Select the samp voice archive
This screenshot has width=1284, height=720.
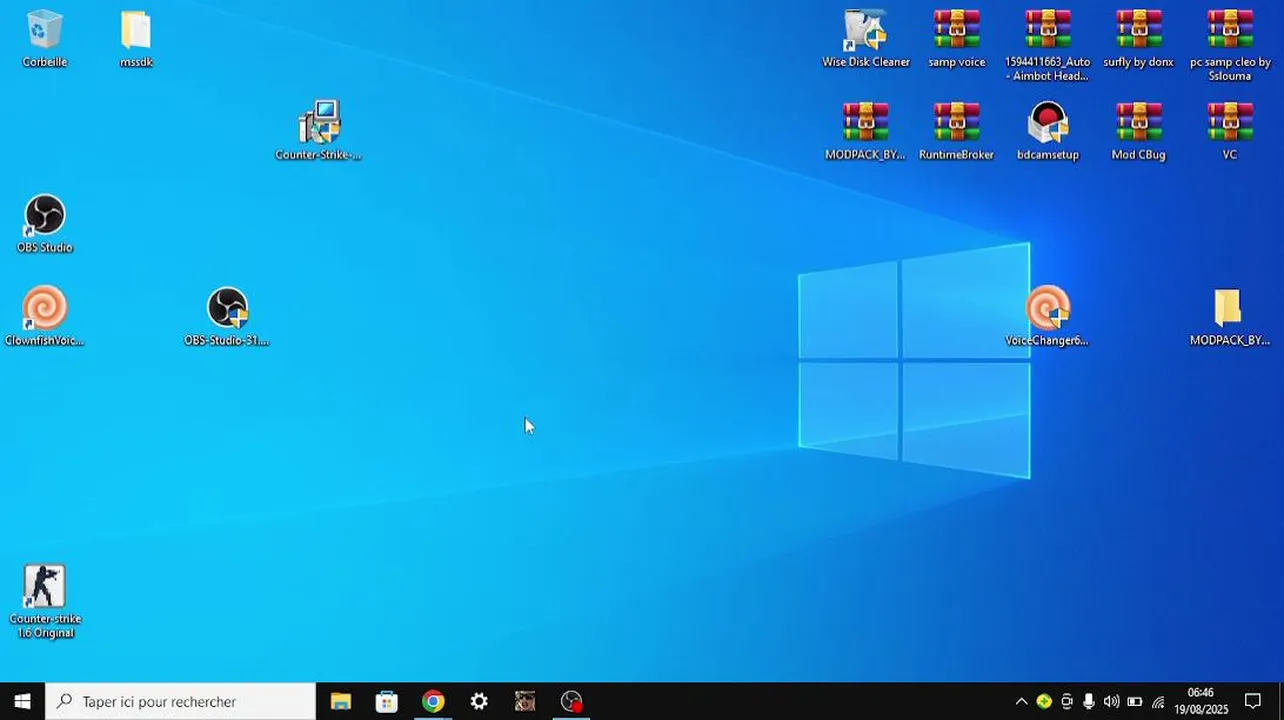(x=957, y=39)
